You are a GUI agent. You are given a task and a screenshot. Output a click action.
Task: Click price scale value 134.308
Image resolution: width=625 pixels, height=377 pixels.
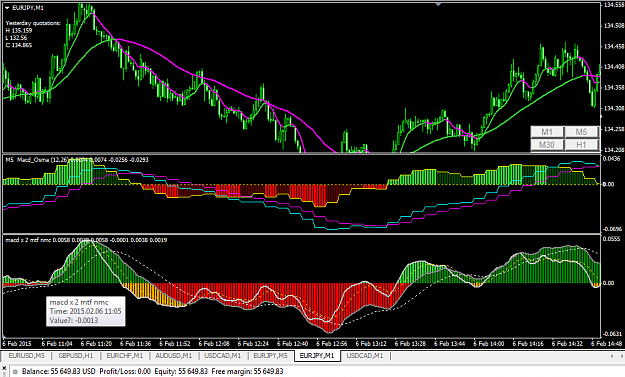[x=614, y=108]
